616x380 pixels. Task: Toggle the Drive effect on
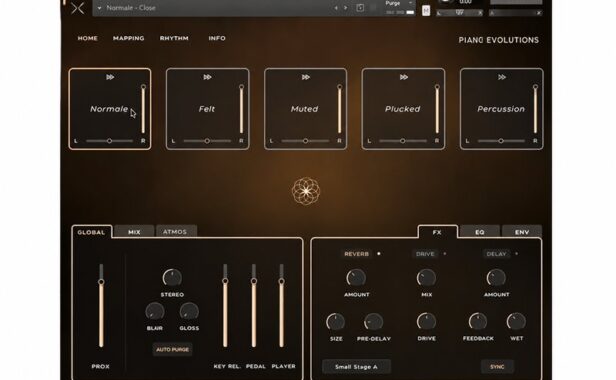point(445,254)
